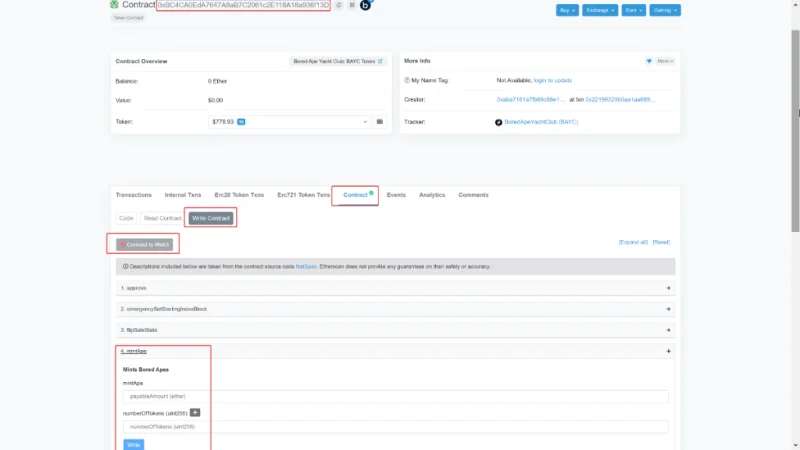Switch to the Transactions tab
The height and width of the screenshot is (450, 800).
[134, 195]
